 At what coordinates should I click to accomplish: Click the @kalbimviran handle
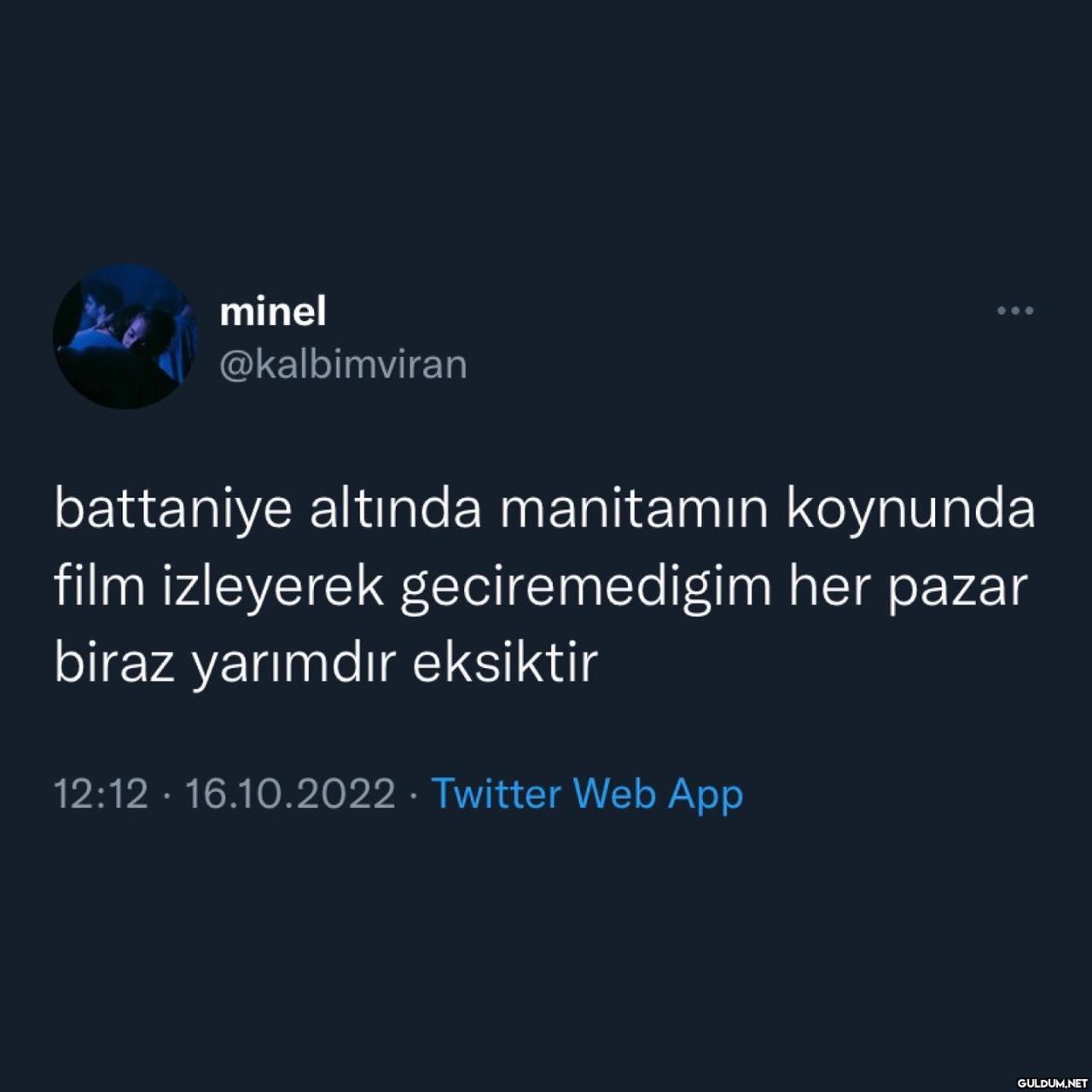pos(344,365)
